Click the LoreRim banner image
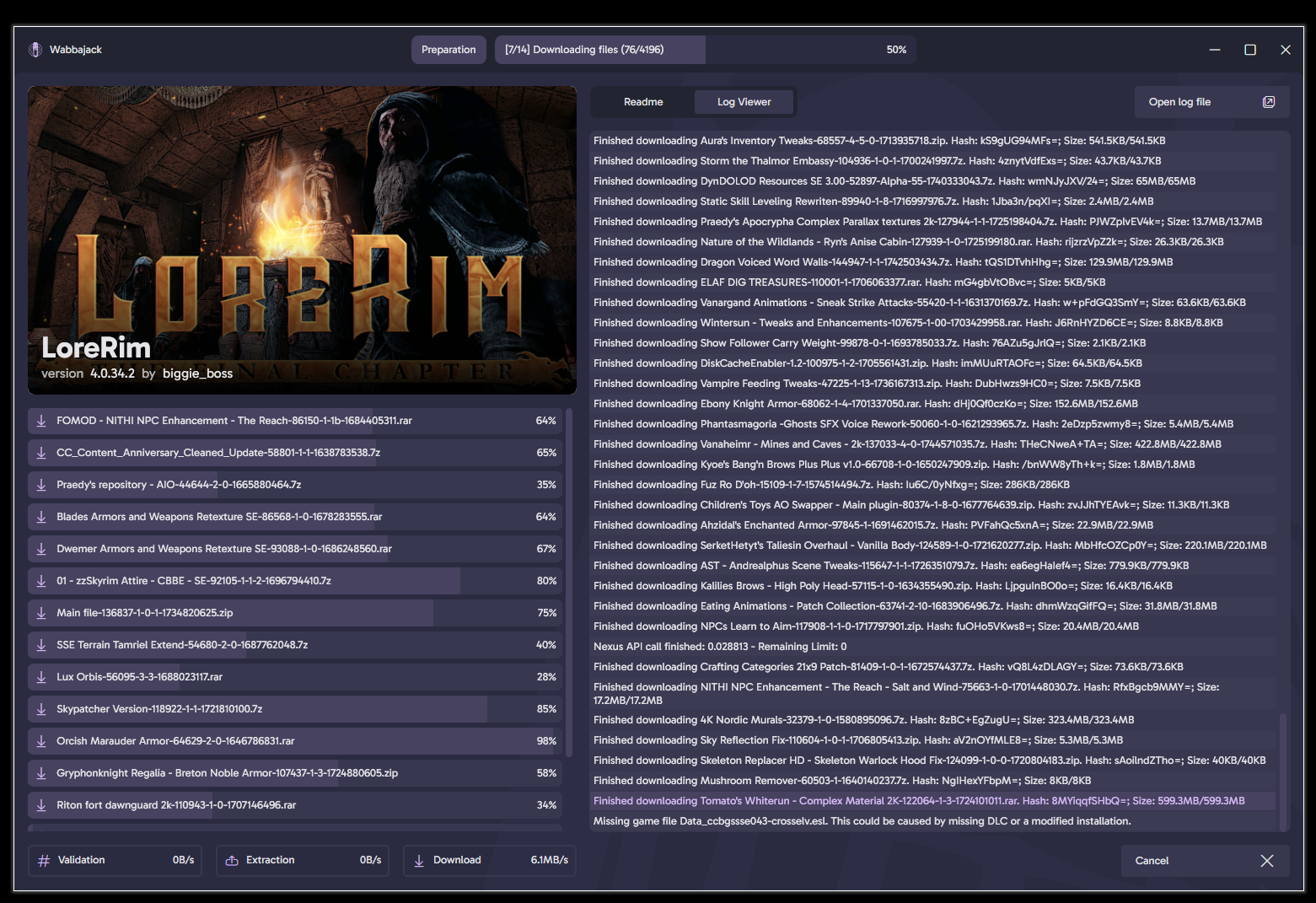Screen dimensions: 1316x903 click(x=302, y=240)
